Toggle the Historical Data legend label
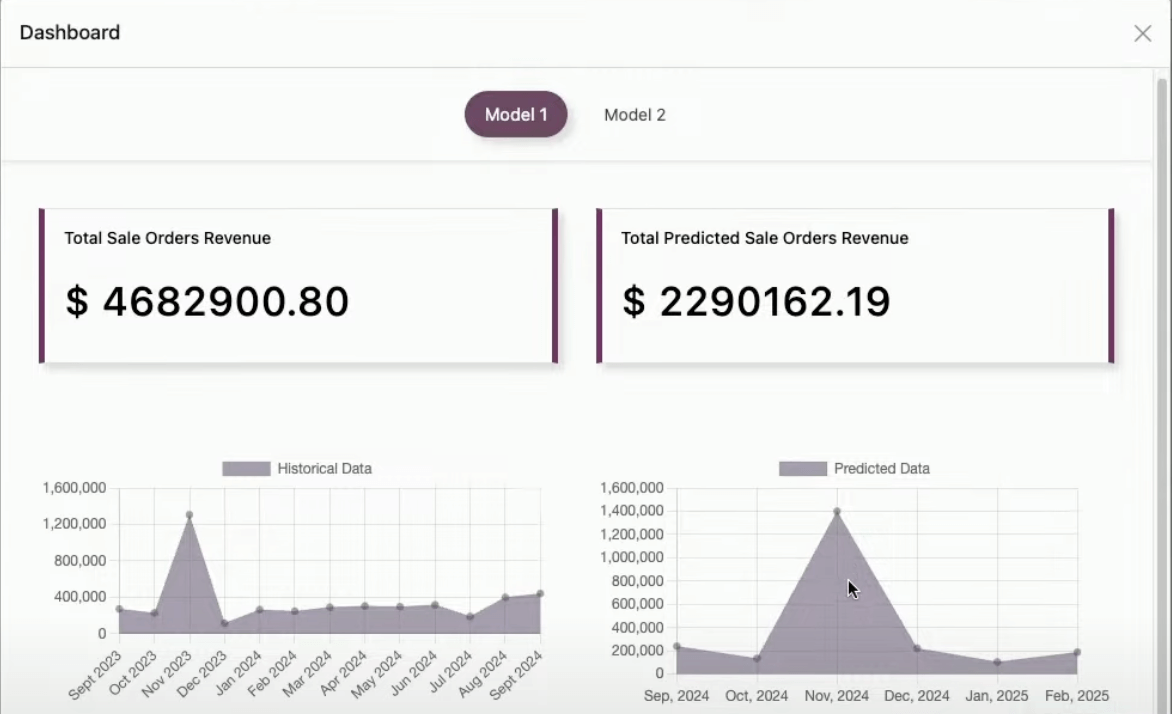 point(324,468)
